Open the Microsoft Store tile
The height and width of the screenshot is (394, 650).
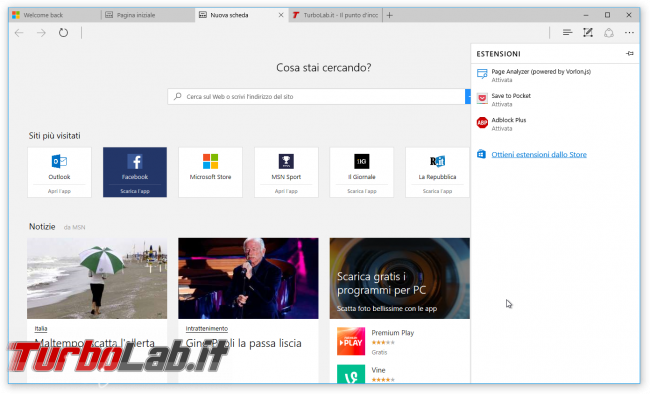point(210,172)
